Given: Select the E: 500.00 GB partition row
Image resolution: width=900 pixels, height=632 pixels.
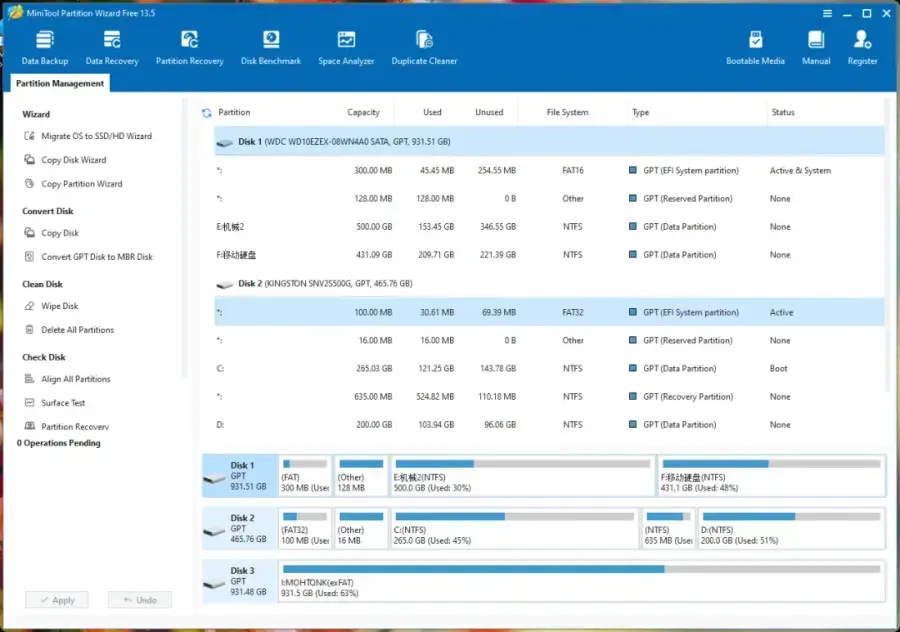Looking at the screenshot, I should pos(549,227).
